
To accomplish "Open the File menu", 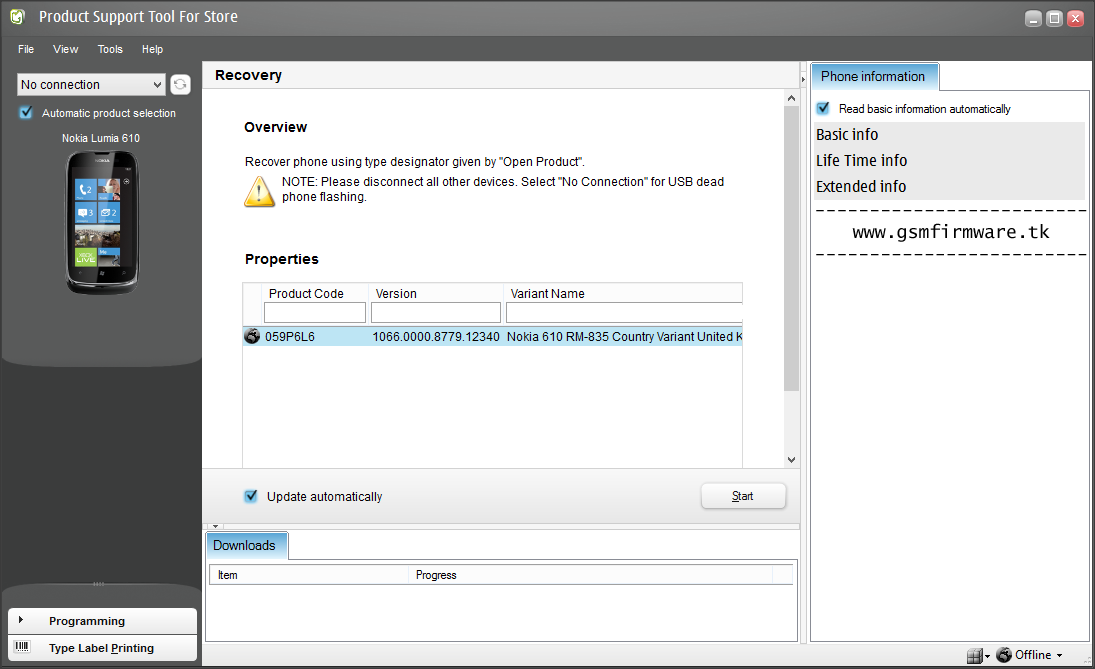I will pos(26,49).
